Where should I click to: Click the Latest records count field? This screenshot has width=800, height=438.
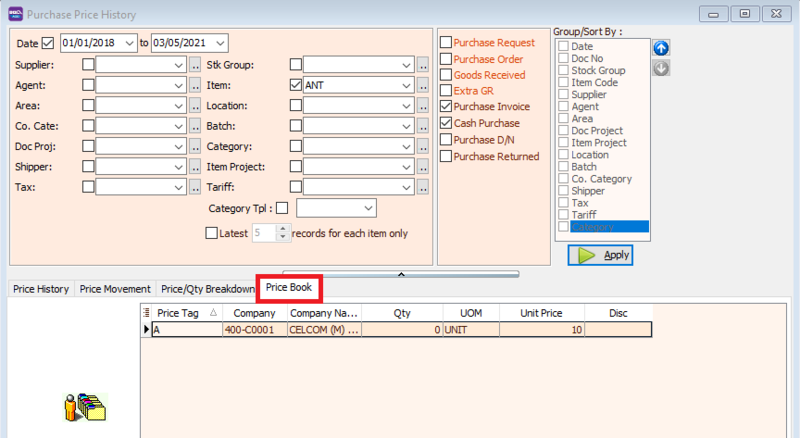[x=263, y=233]
